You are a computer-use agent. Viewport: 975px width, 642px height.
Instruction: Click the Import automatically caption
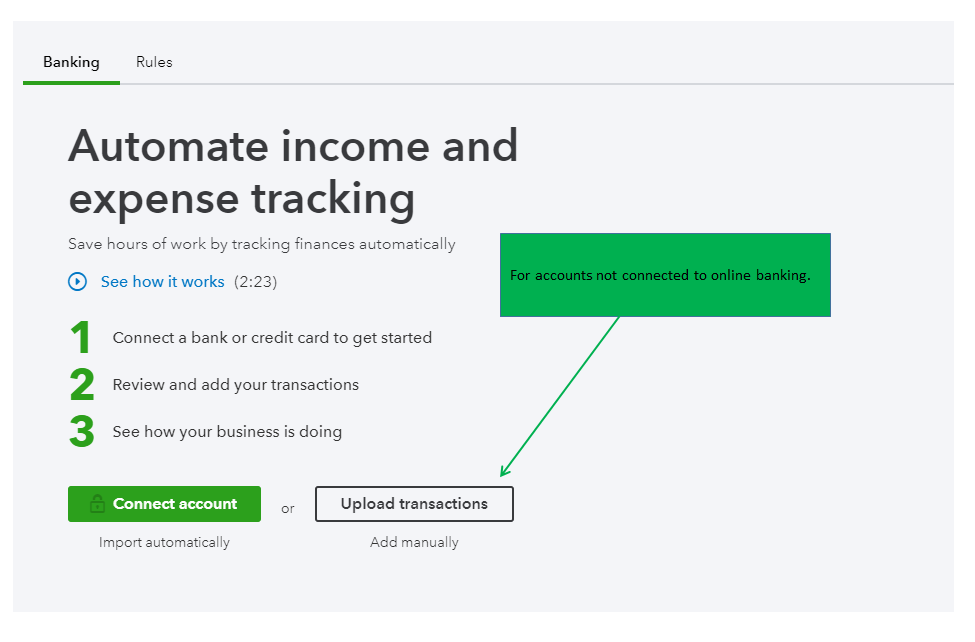(164, 543)
